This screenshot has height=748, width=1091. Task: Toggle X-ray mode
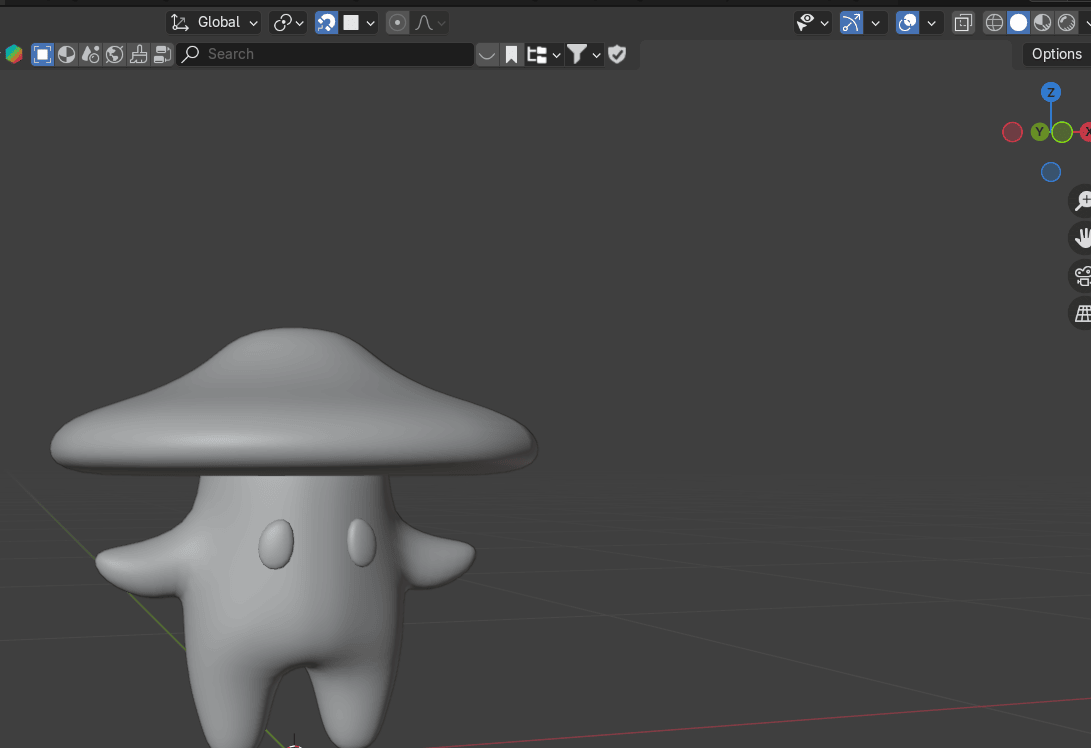coord(963,22)
